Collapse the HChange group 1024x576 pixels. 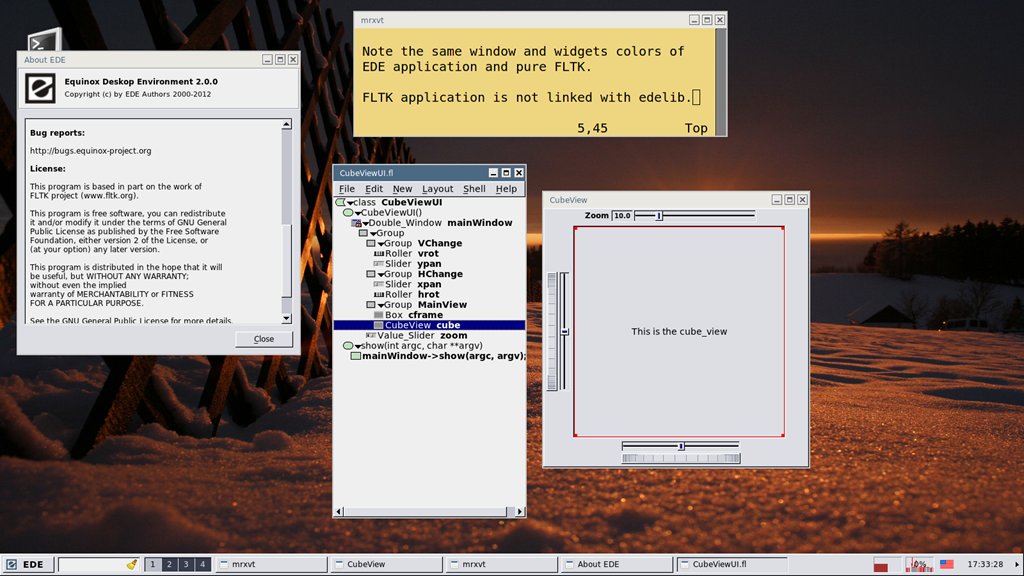coord(381,275)
